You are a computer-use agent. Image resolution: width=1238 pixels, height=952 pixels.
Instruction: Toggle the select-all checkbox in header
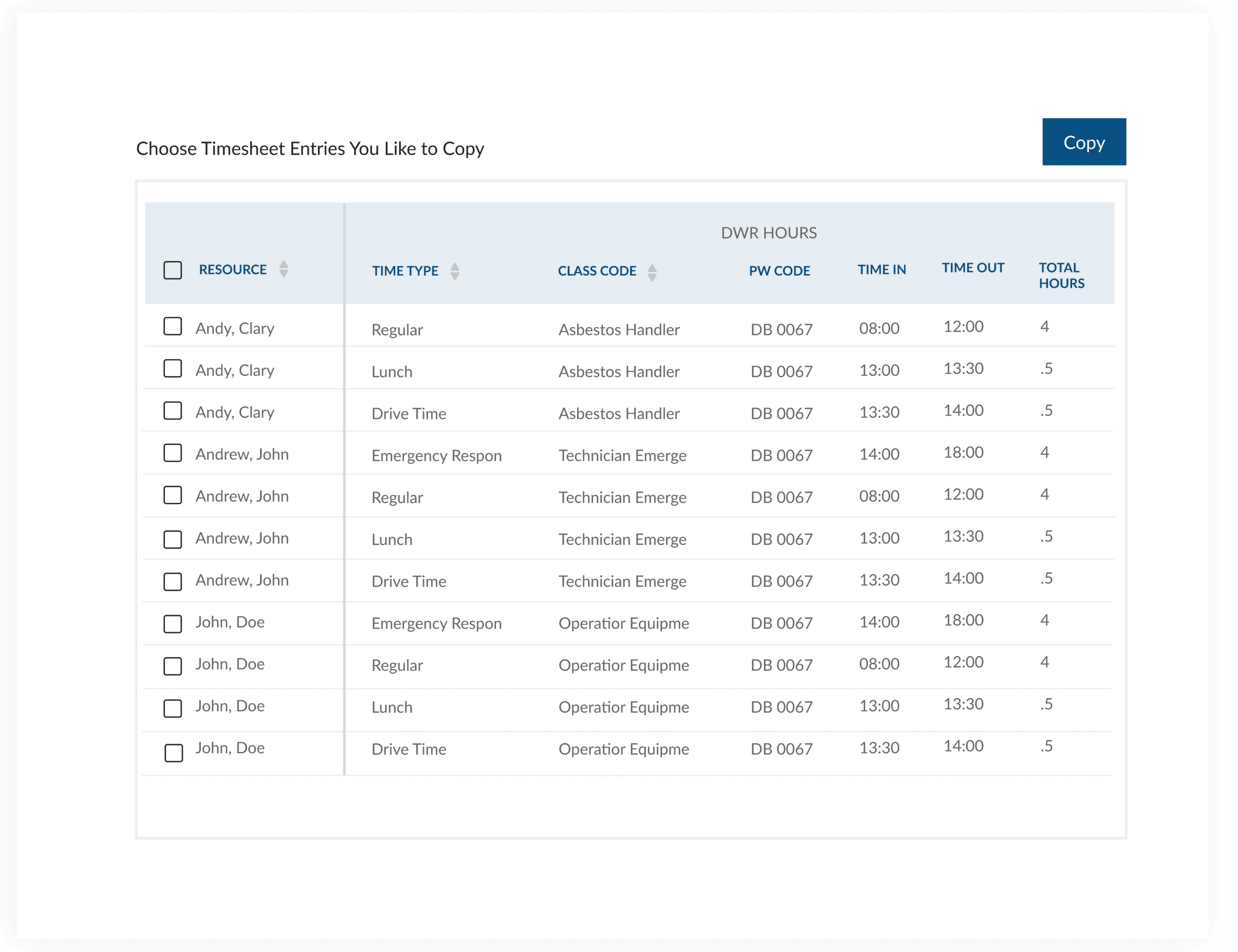point(173,270)
